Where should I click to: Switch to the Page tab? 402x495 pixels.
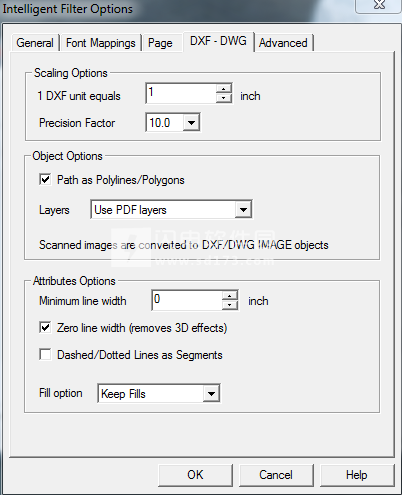(160, 43)
